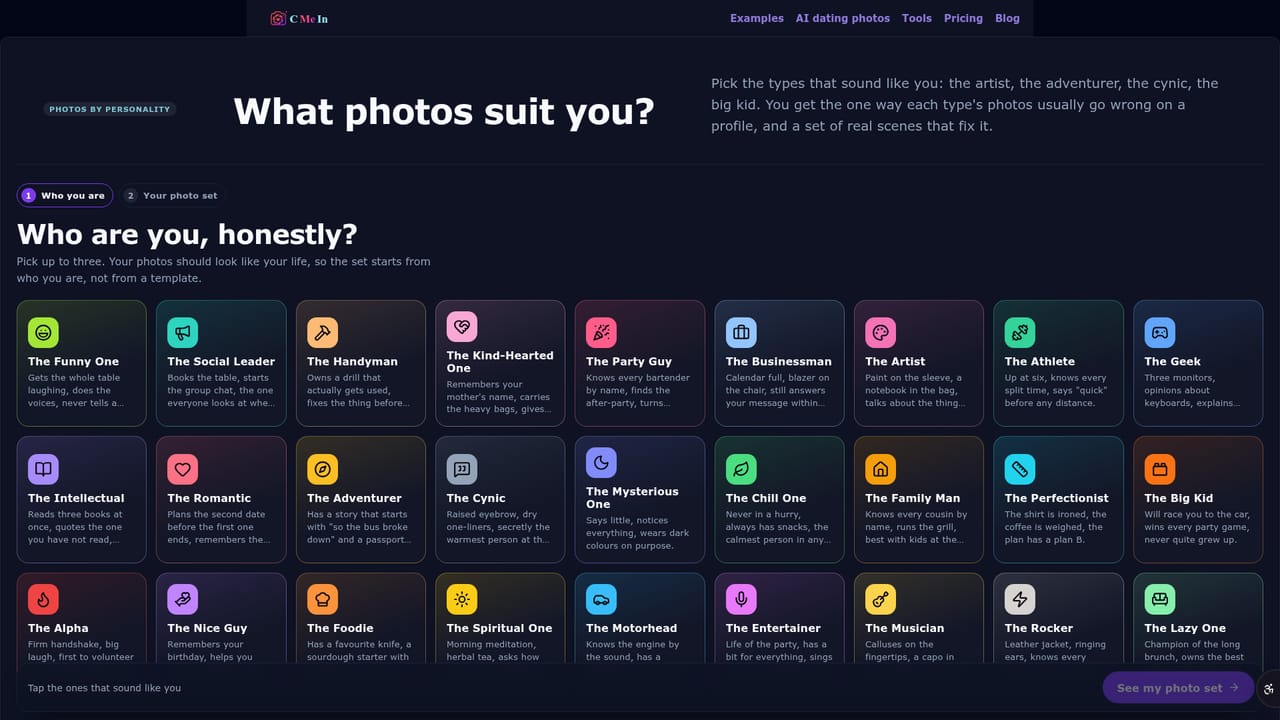Image resolution: width=1280 pixels, height=720 pixels.
Task: Click the car icon on The Motorhead
Action: point(601,599)
